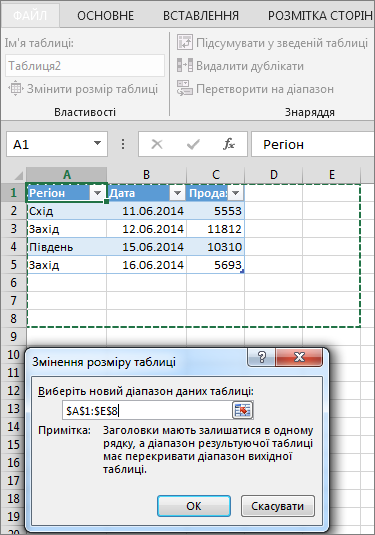
Task: Select column E header
Action: (331, 175)
